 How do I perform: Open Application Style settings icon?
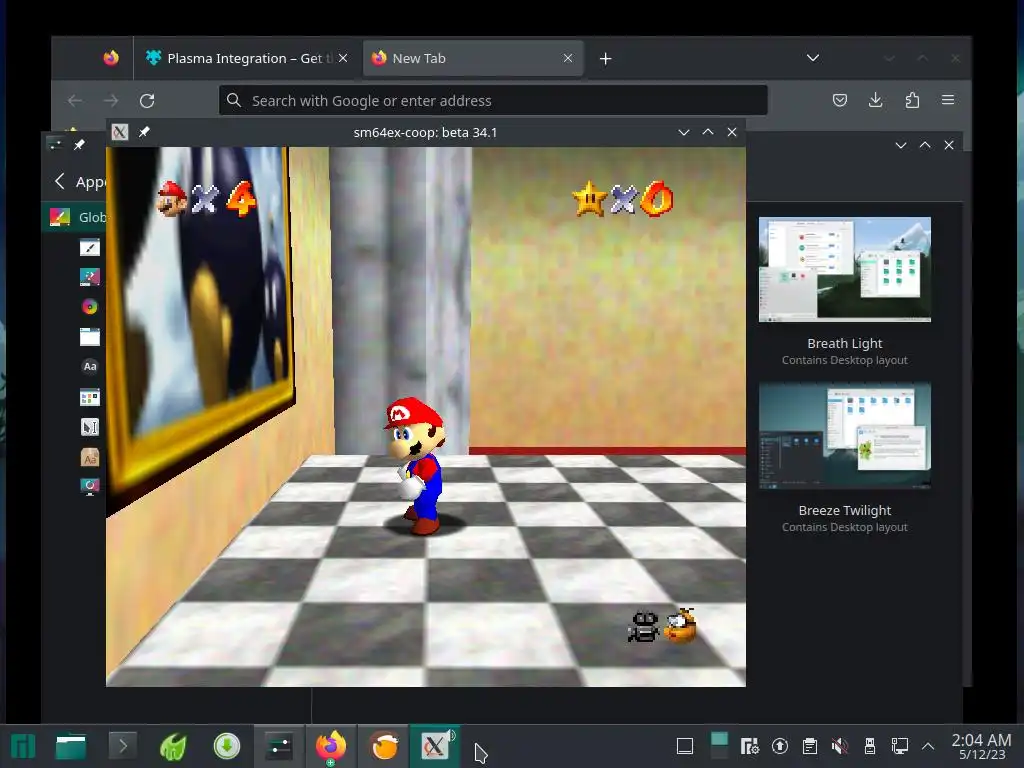click(x=89, y=248)
